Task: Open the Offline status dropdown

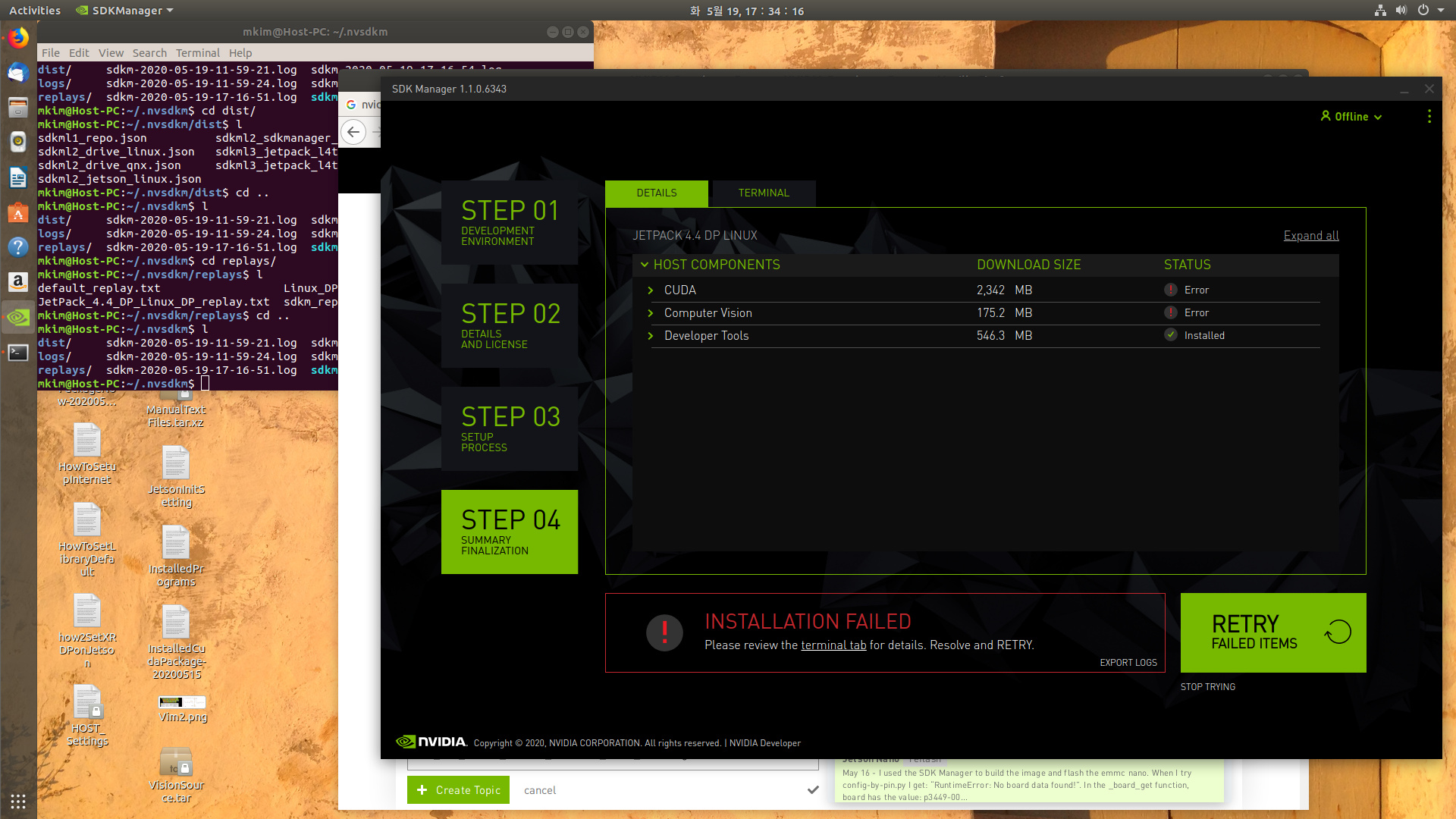Action: (x=1351, y=116)
